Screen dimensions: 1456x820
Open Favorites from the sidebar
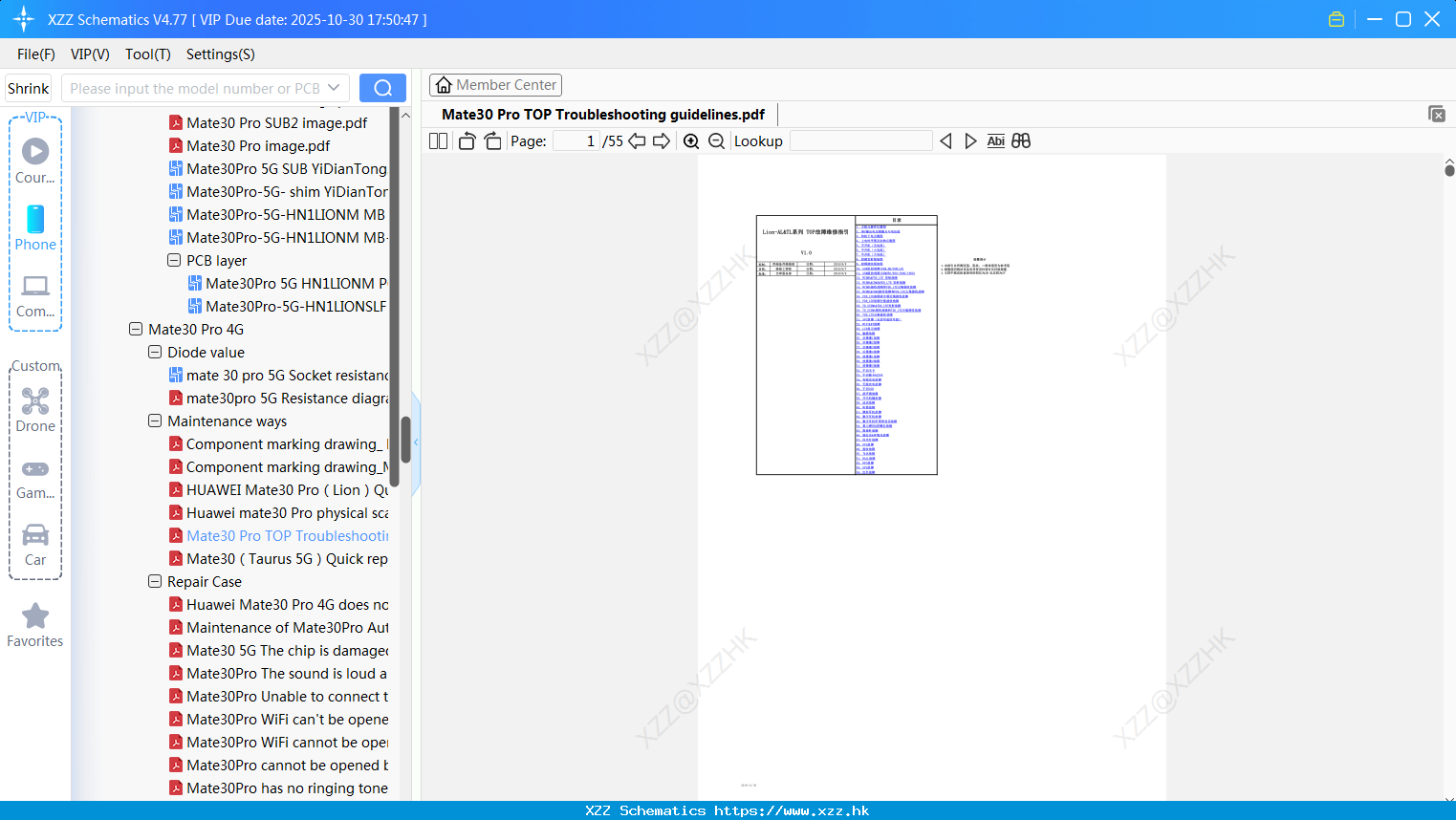(35, 626)
